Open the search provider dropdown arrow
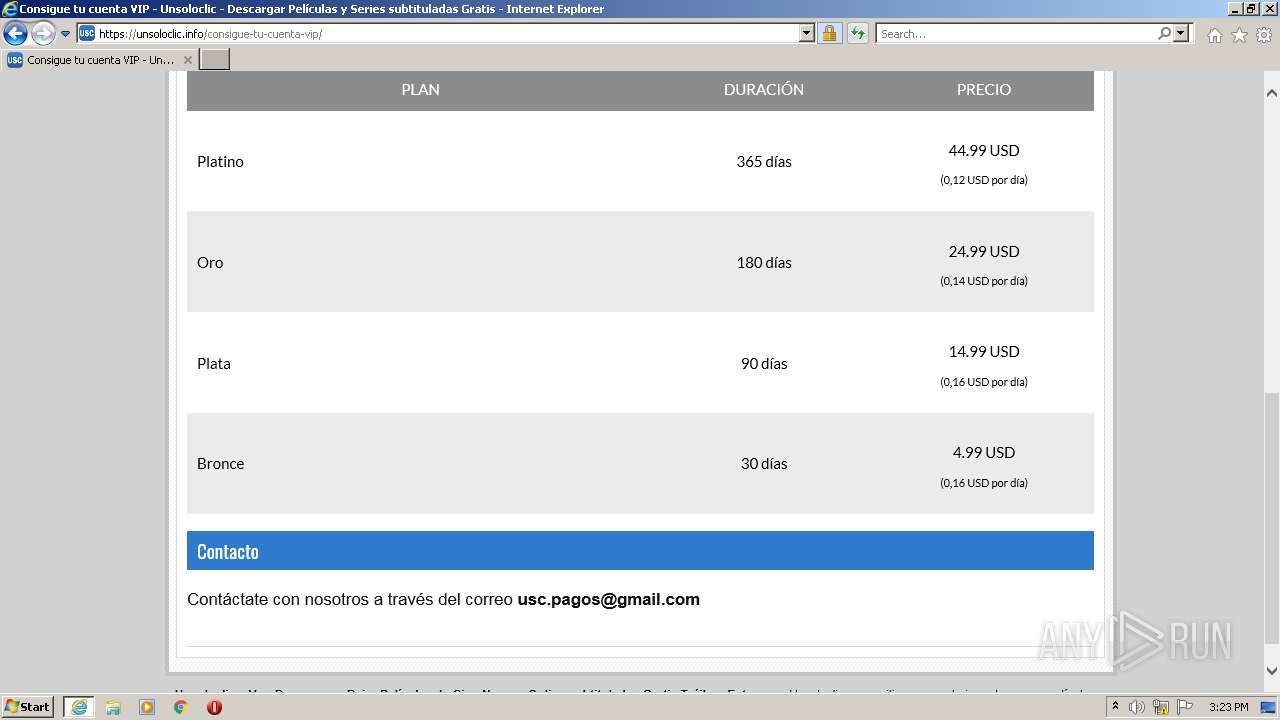 coord(1181,33)
